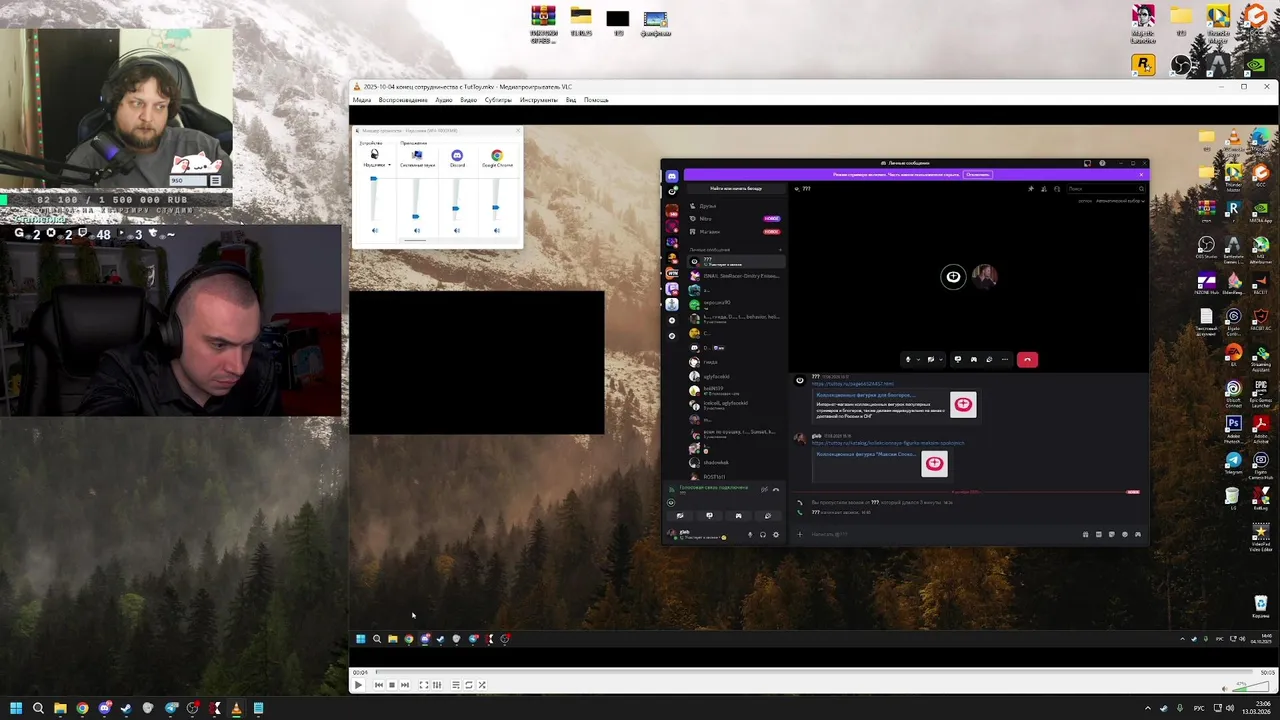The height and width of the screenshot is (720, 1280).
Task: Click the VLC elapsed time 00:04
Action: point(360,672)
